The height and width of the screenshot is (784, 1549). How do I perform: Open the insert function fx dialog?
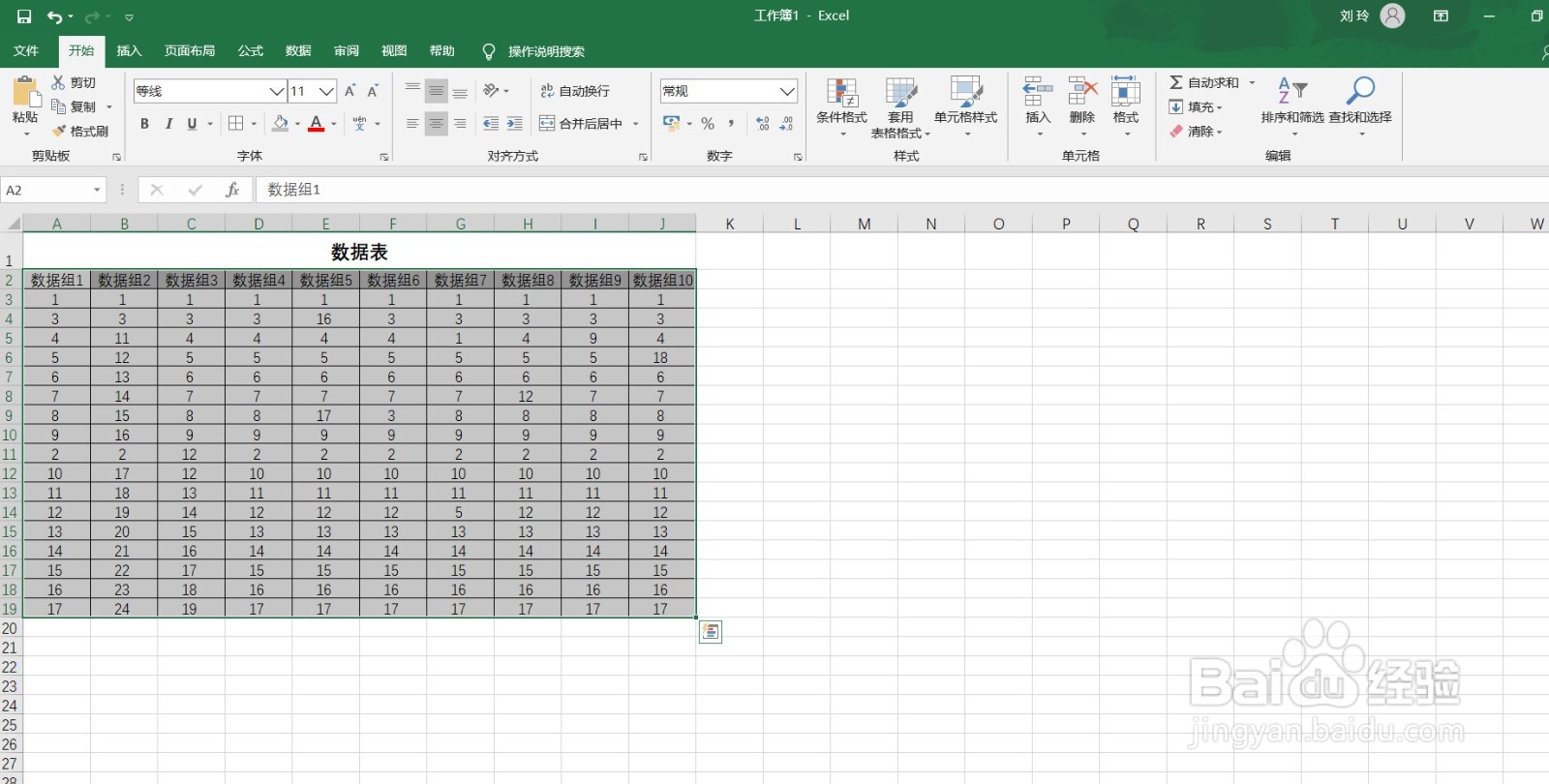pyautogui.click(x=232, y=190)
